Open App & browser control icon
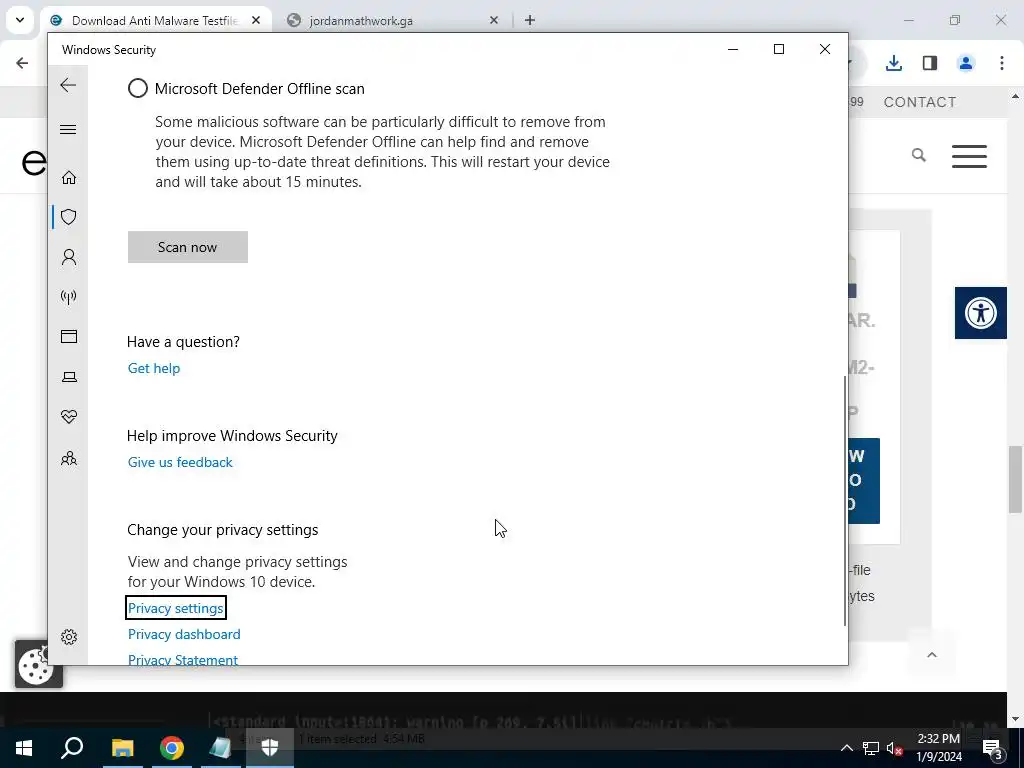The width and height of the screenshot is (1024, 768). click(x=69, y=336)
